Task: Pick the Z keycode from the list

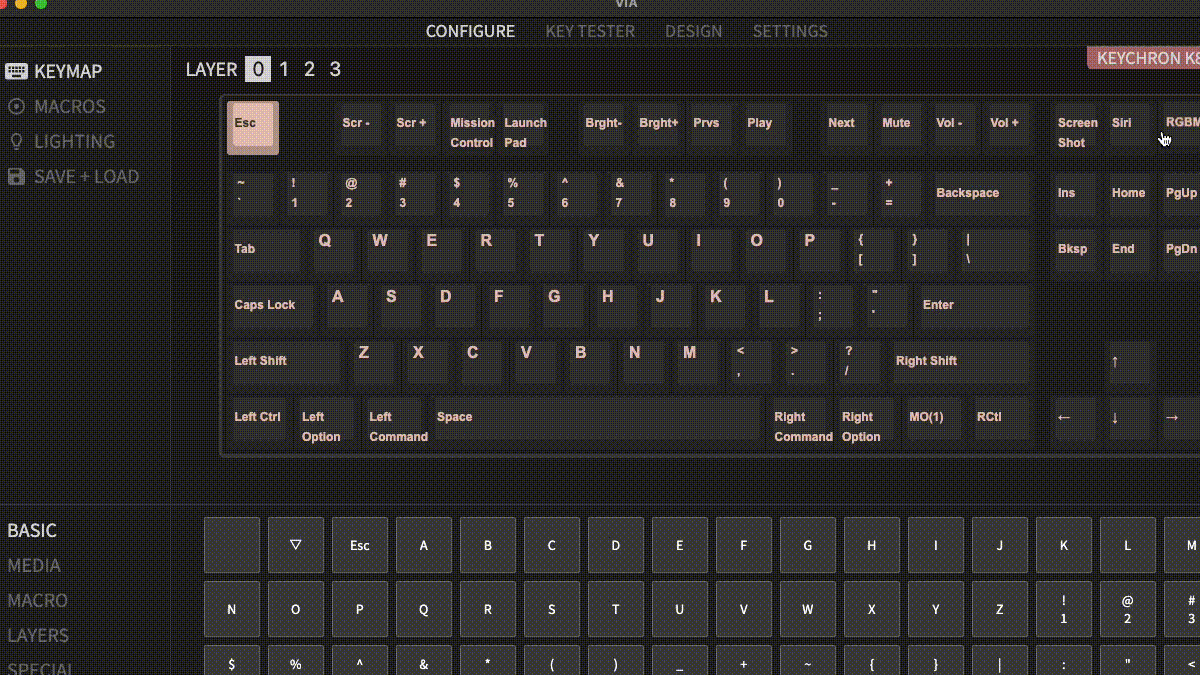Action: 1000,609
